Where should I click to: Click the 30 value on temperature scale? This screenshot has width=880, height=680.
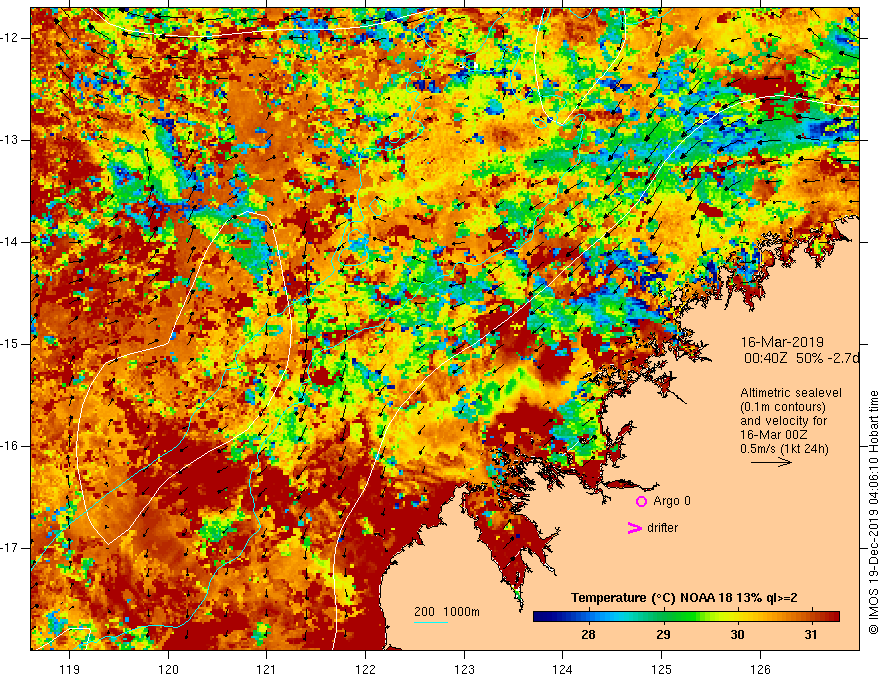(737, 635)
